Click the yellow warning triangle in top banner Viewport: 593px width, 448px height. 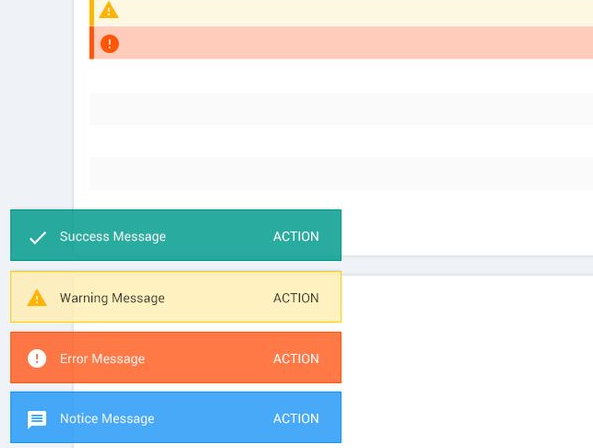click(109, 10)
